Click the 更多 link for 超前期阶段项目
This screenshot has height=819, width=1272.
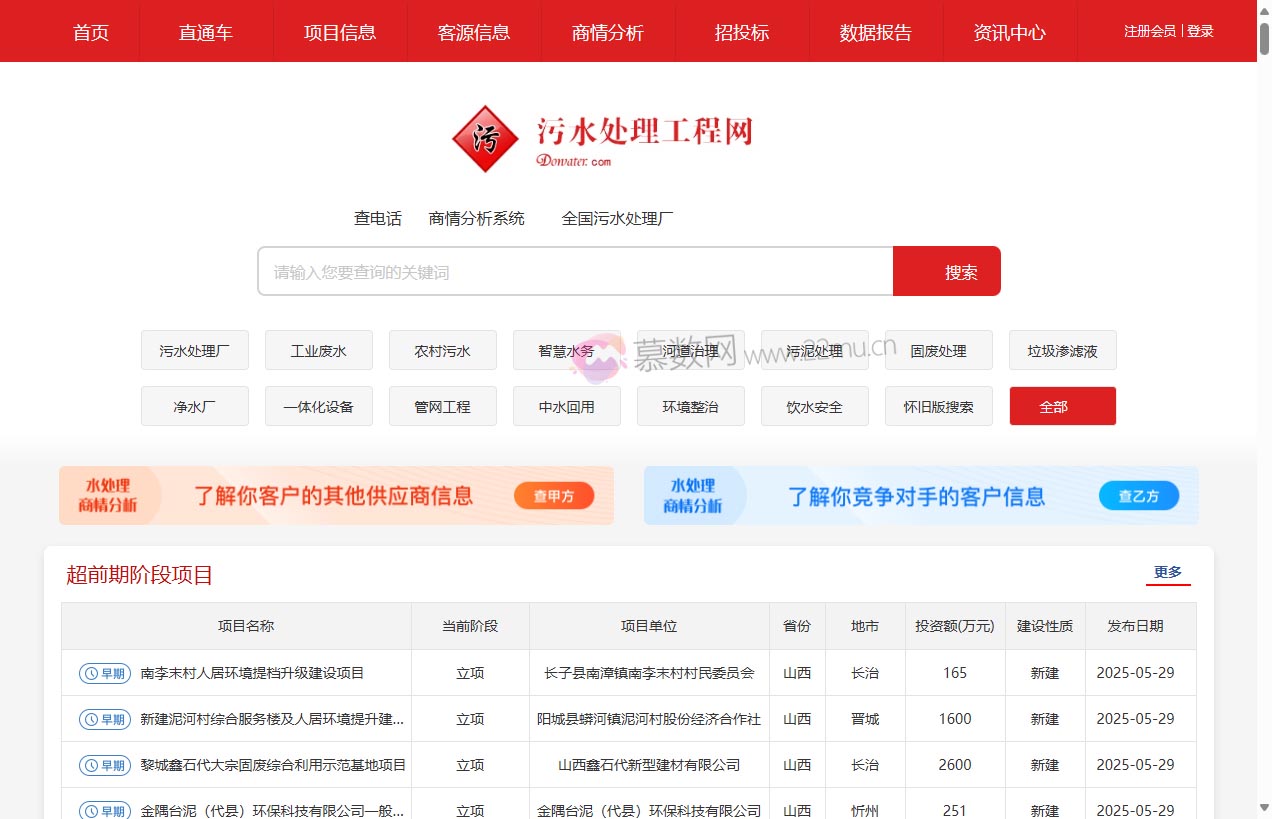(x=1167, y=571)
